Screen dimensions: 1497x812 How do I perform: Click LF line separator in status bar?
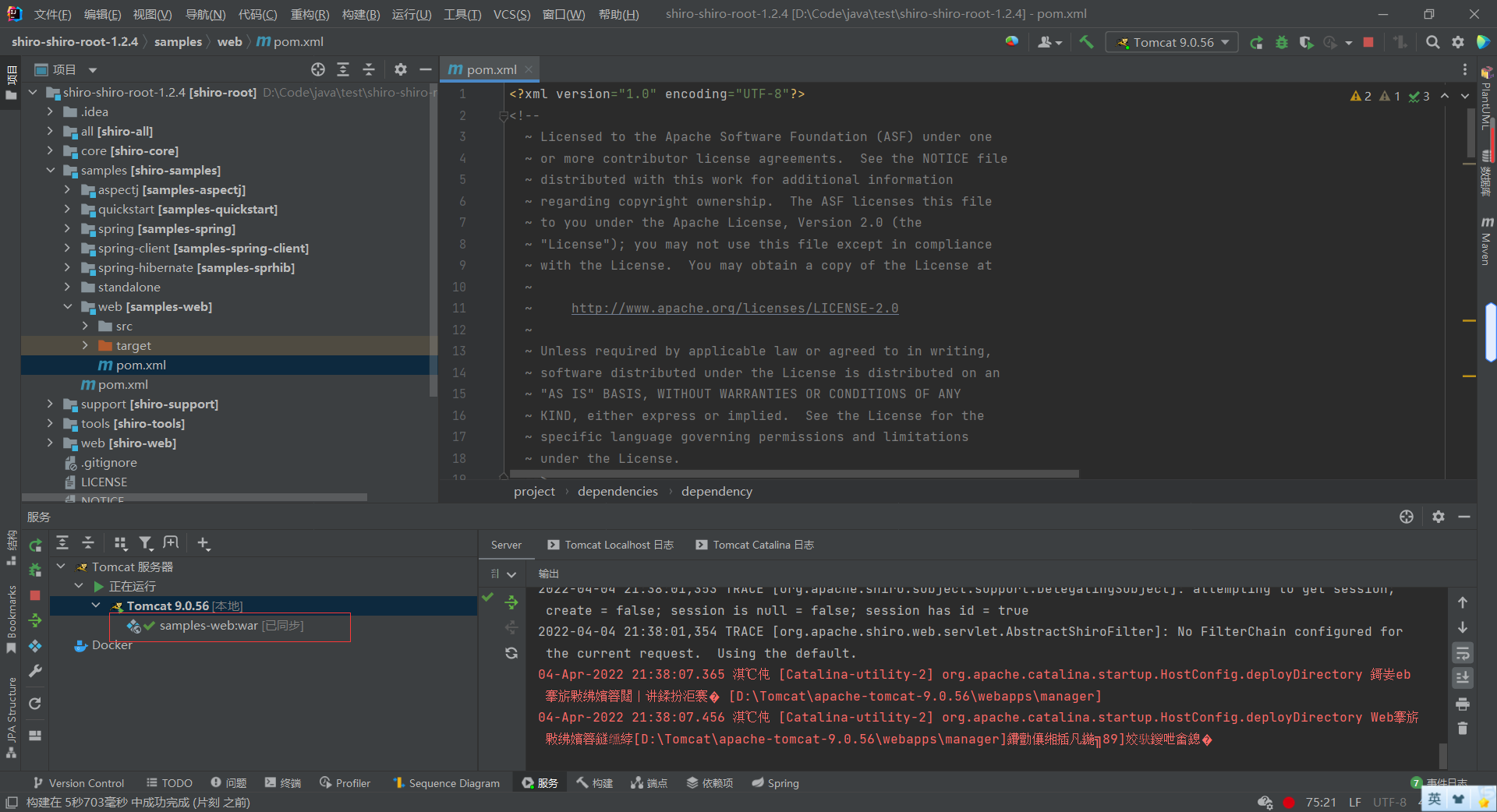point(1355,803)
